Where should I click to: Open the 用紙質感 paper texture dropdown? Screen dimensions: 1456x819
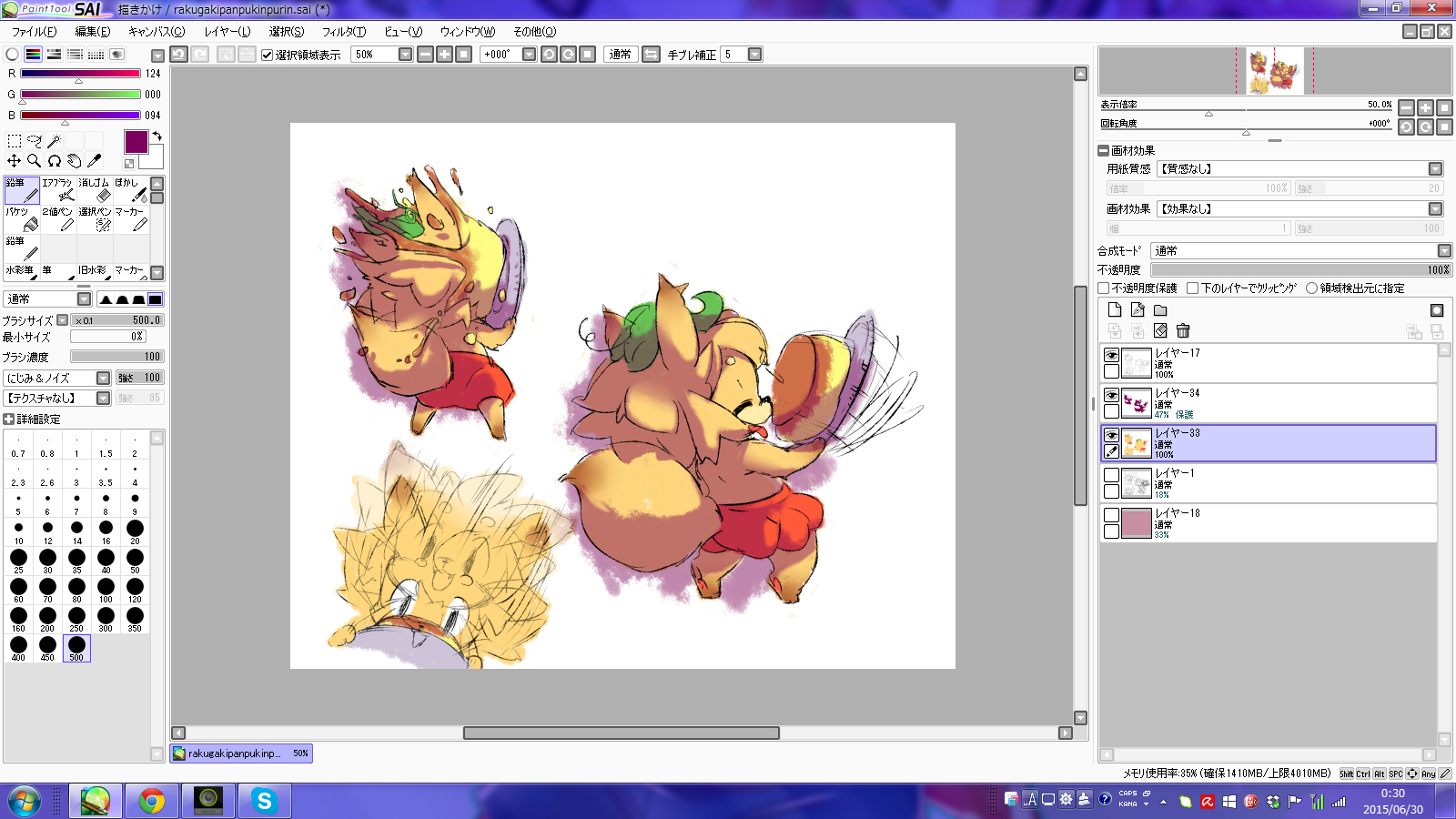[x=1435, y=169]
